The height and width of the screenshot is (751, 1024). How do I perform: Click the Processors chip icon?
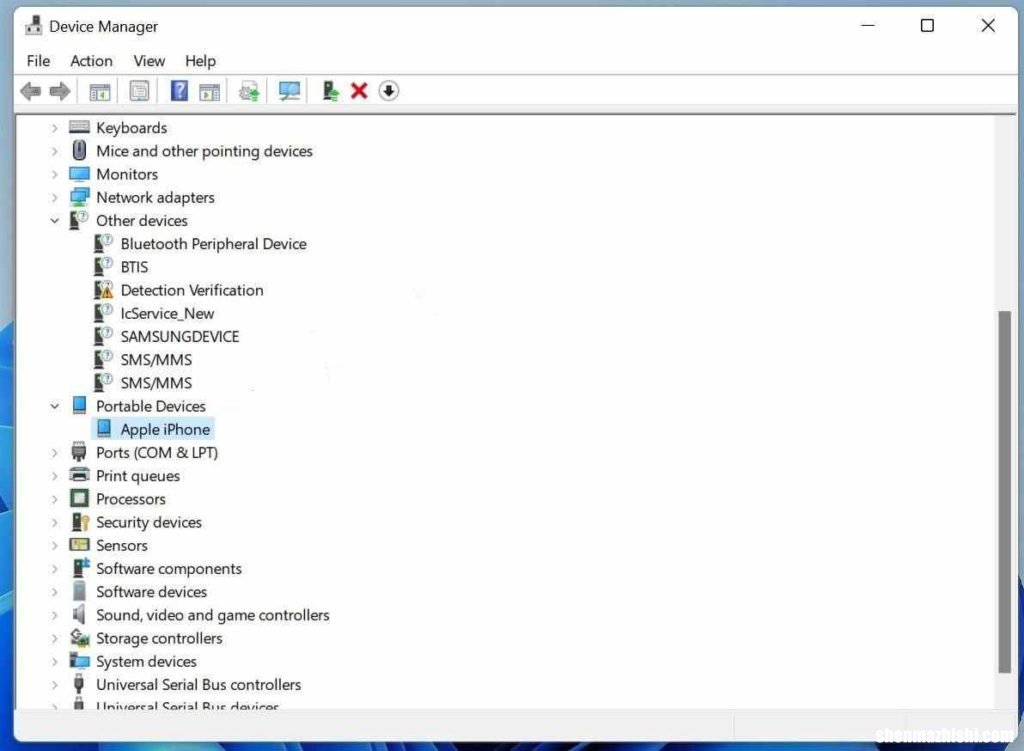(x=79, y=498)
